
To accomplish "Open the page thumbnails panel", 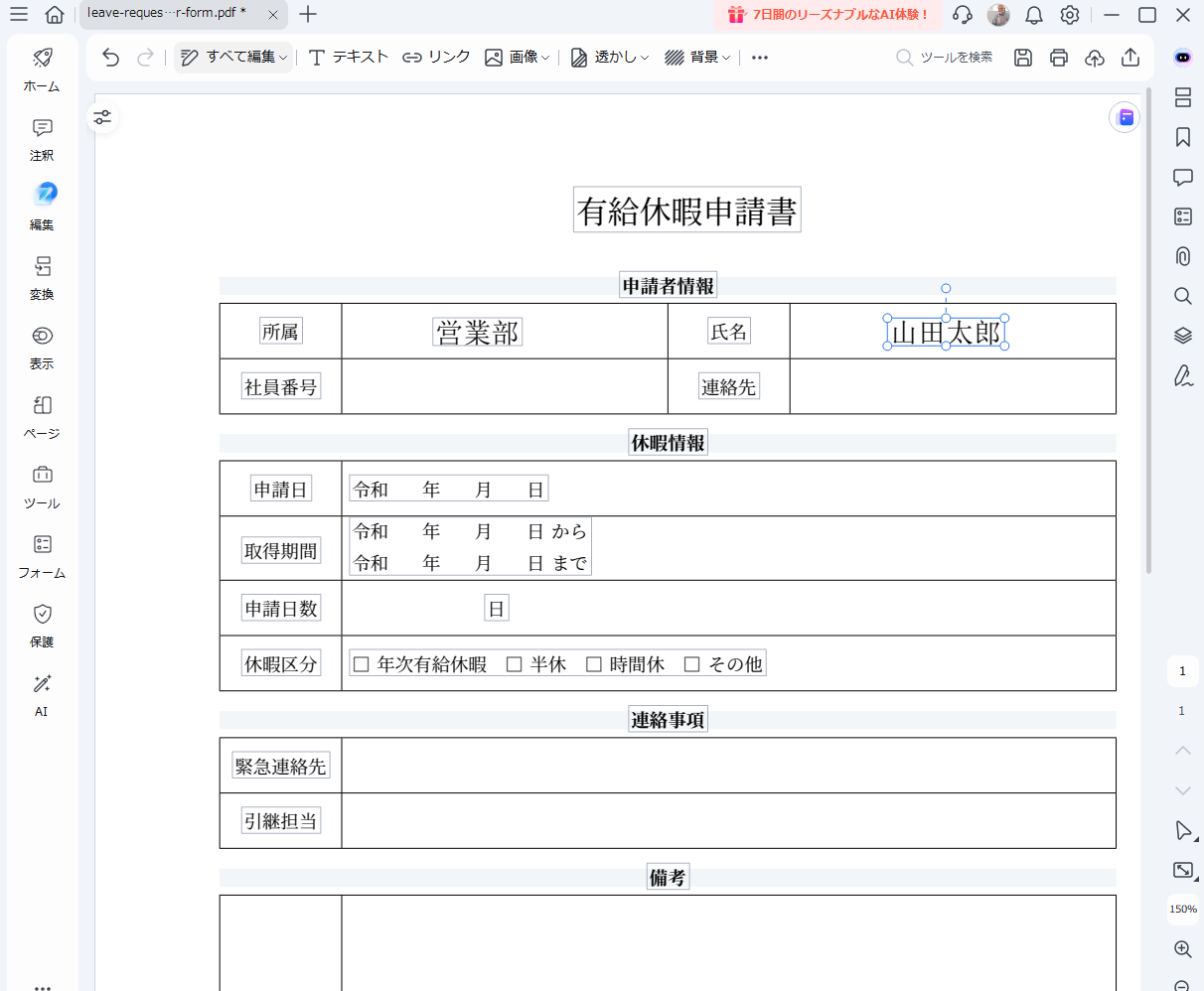I will (1182, 97).
